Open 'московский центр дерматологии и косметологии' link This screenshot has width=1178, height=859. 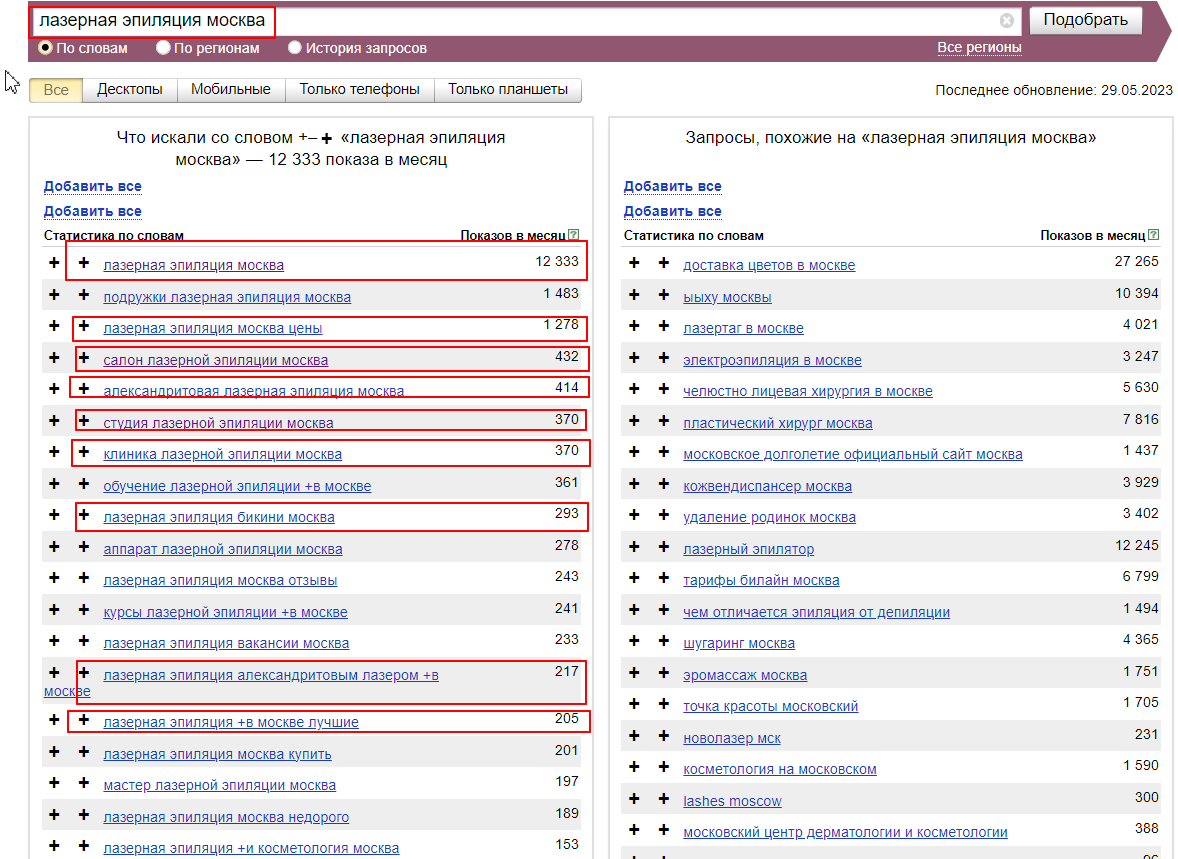coord(845,832)
